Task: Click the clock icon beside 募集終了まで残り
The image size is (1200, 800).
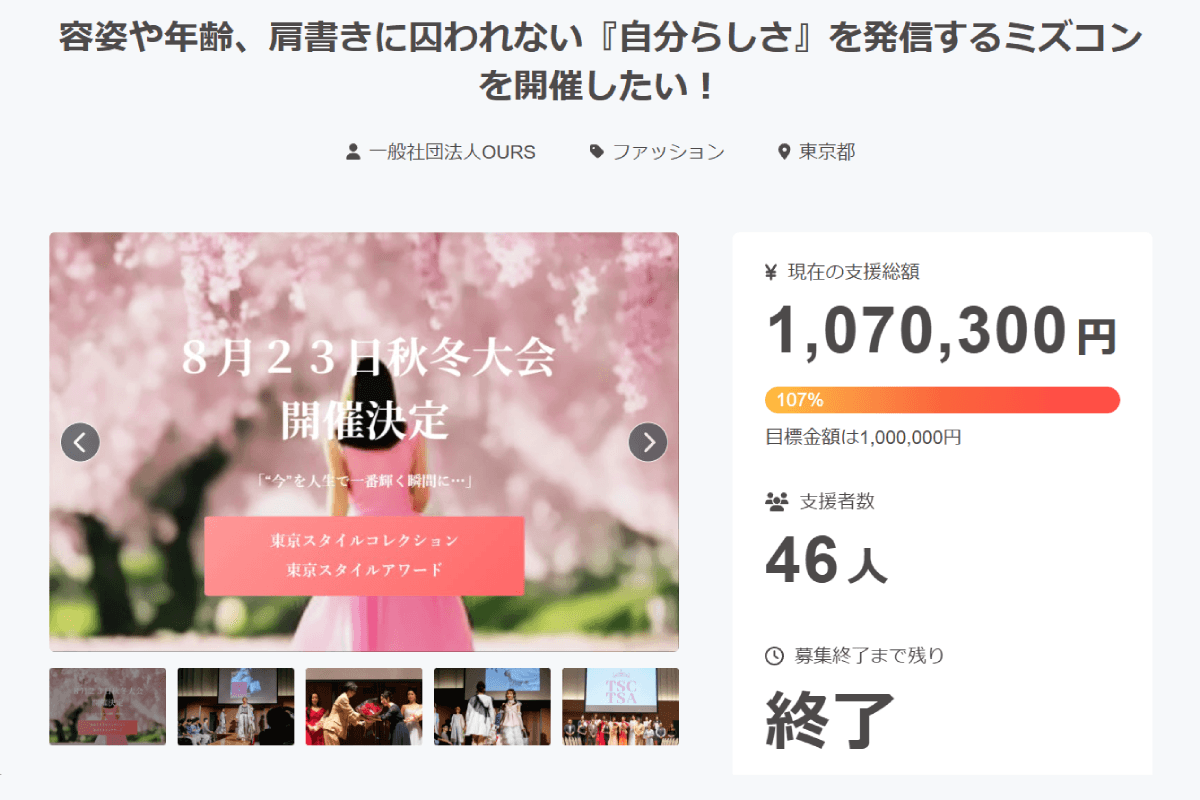Action: pyautogui.click(x=774, y=656)
